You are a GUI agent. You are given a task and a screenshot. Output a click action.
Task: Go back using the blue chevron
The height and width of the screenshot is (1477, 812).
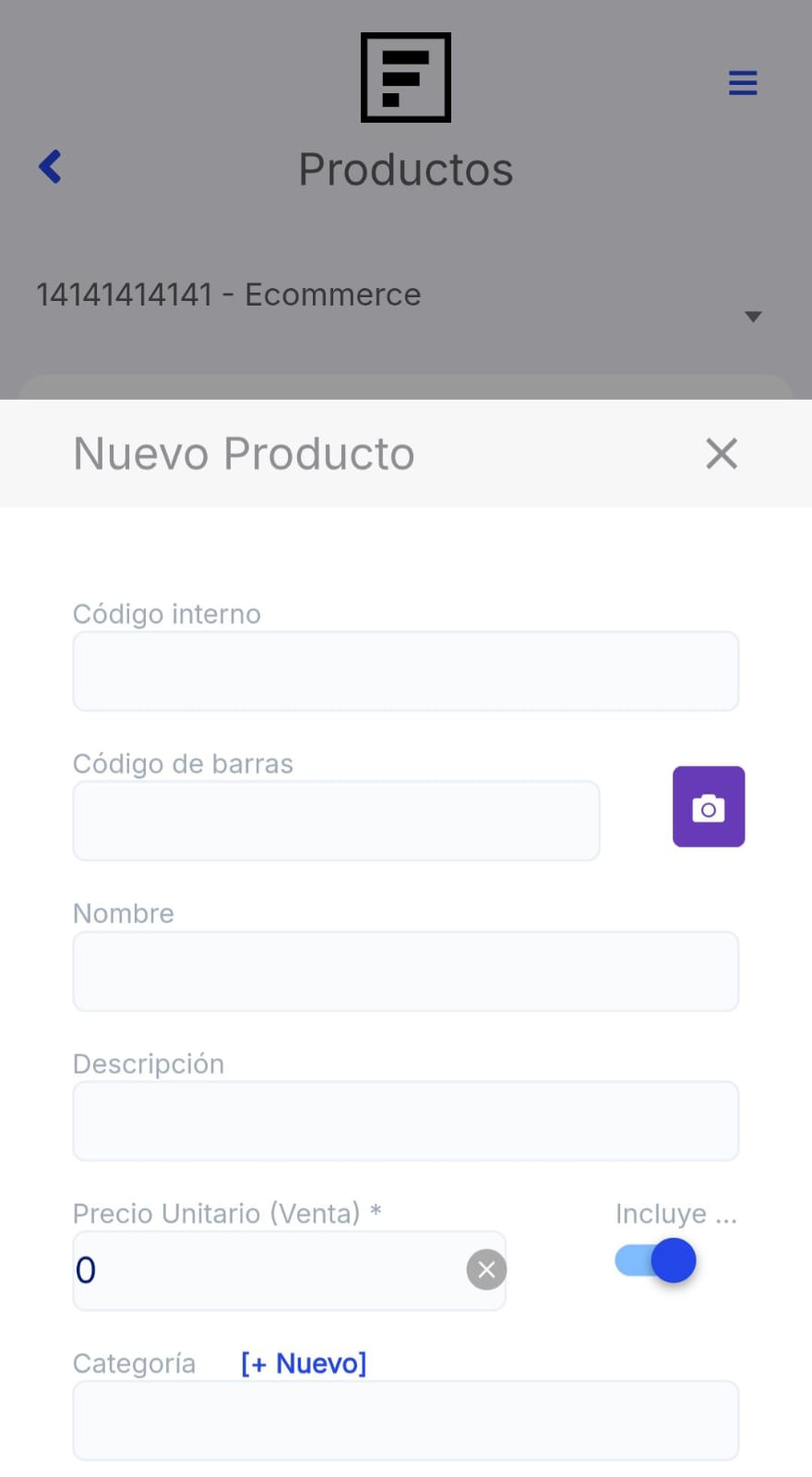(x=51, y=167)
